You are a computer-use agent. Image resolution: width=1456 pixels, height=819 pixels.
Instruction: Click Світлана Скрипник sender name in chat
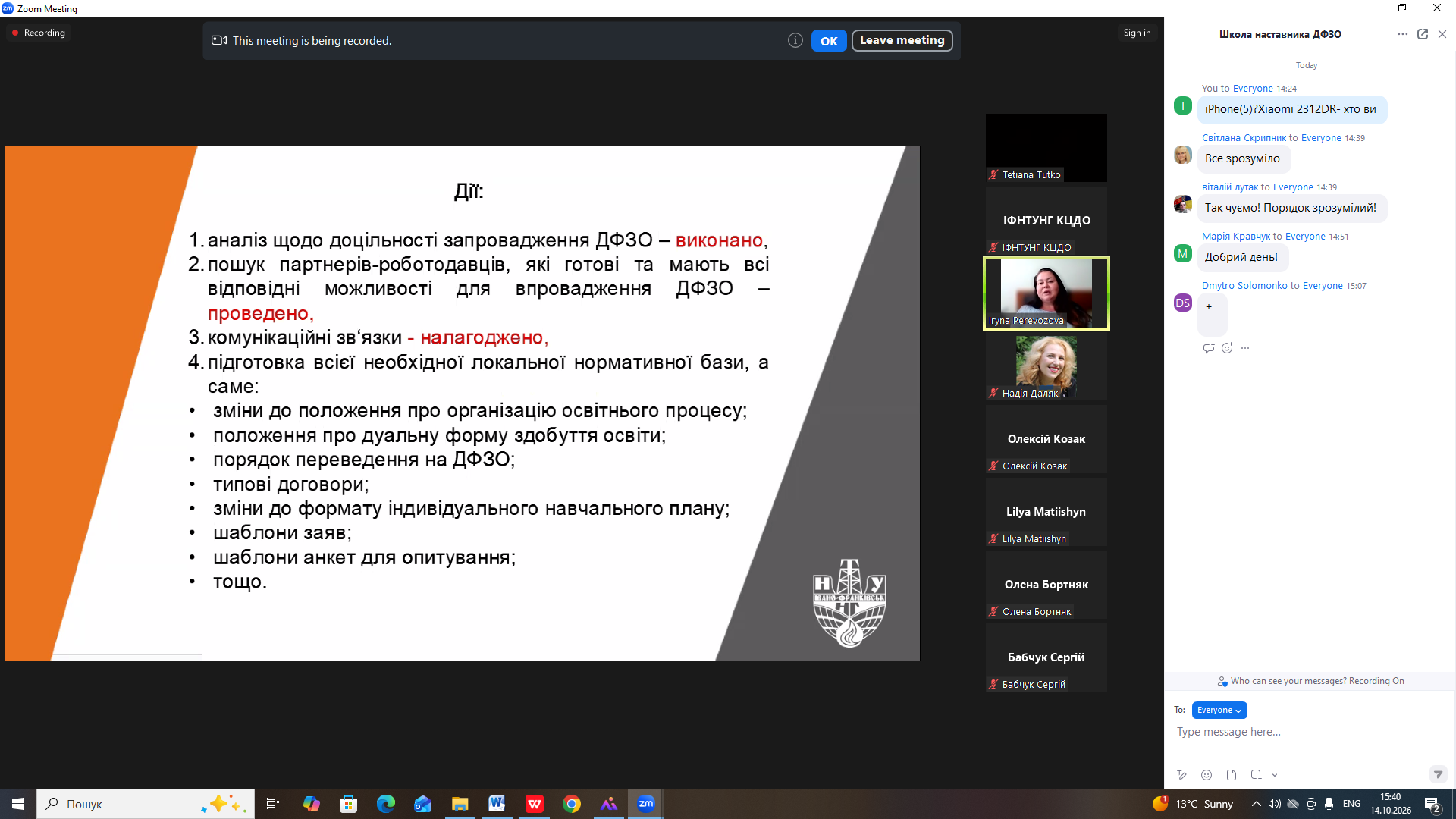pyautogui.click(x=1244, y=138)
